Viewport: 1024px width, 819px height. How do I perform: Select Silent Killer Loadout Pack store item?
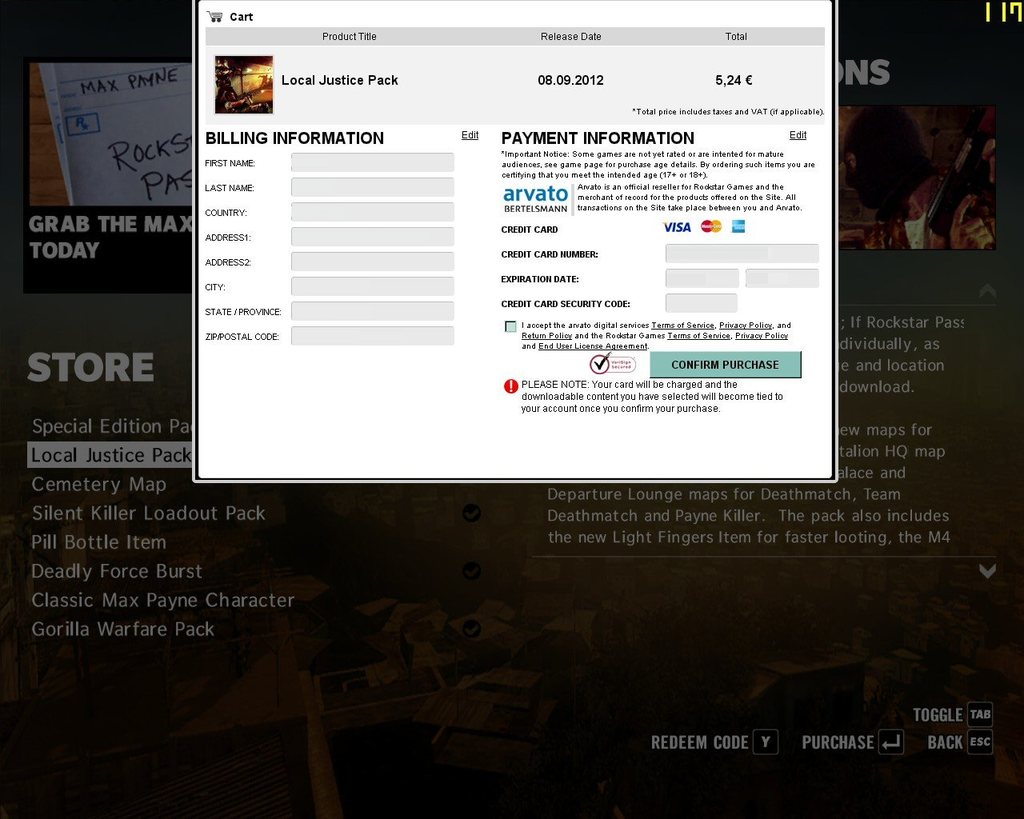148,513
